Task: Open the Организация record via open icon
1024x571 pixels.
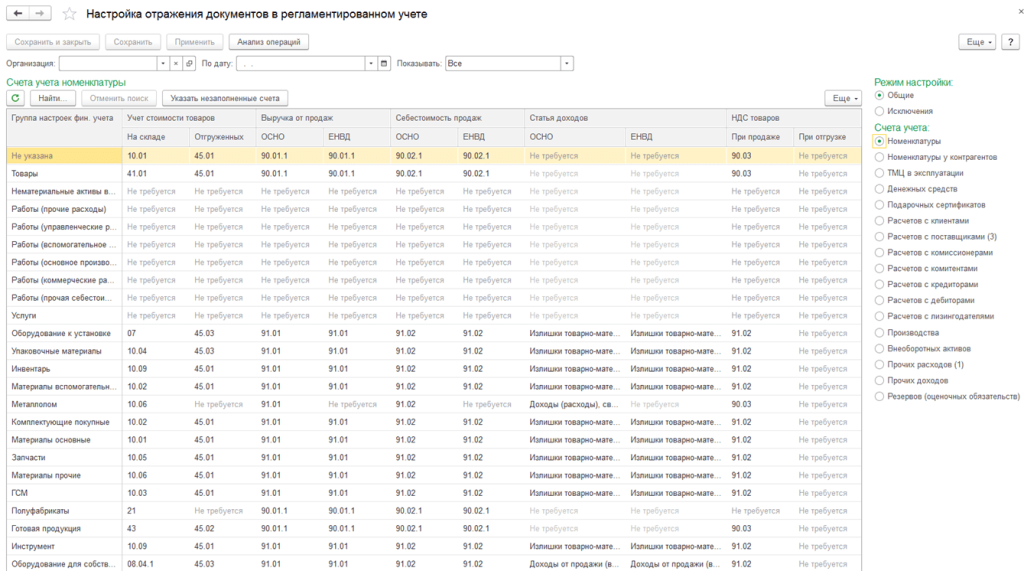Action: (189, 63)
